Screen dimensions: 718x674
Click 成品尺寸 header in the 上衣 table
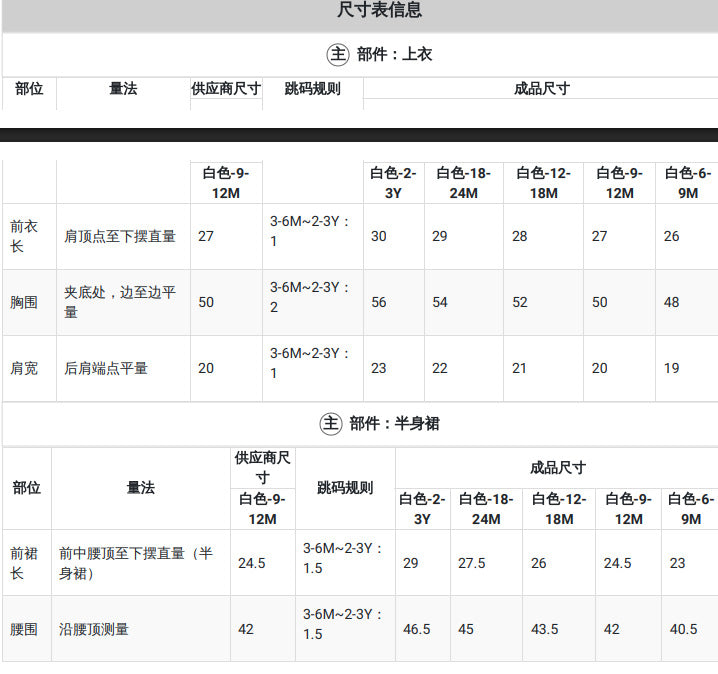tap(542, 88)
